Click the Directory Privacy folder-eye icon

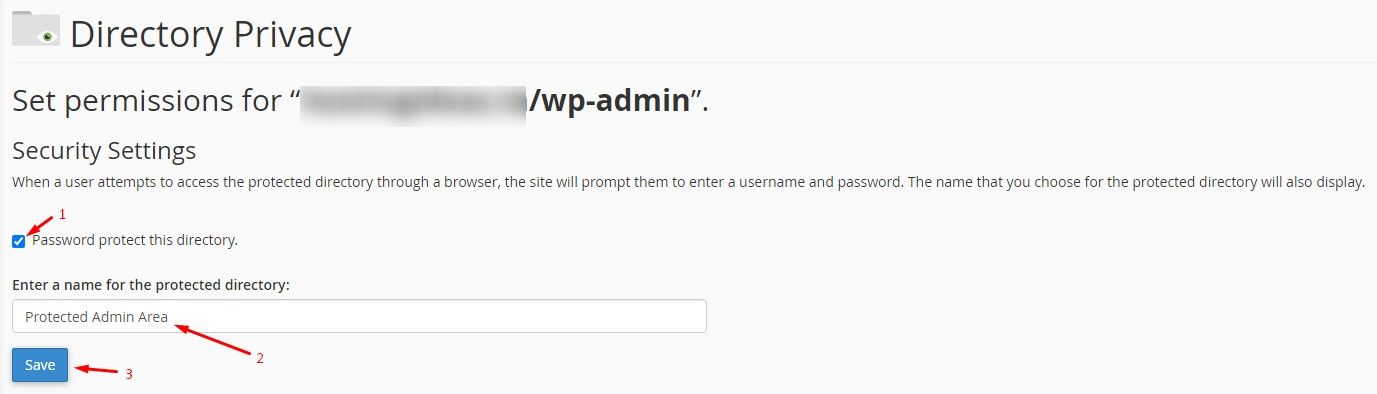[x=35, y=30]
